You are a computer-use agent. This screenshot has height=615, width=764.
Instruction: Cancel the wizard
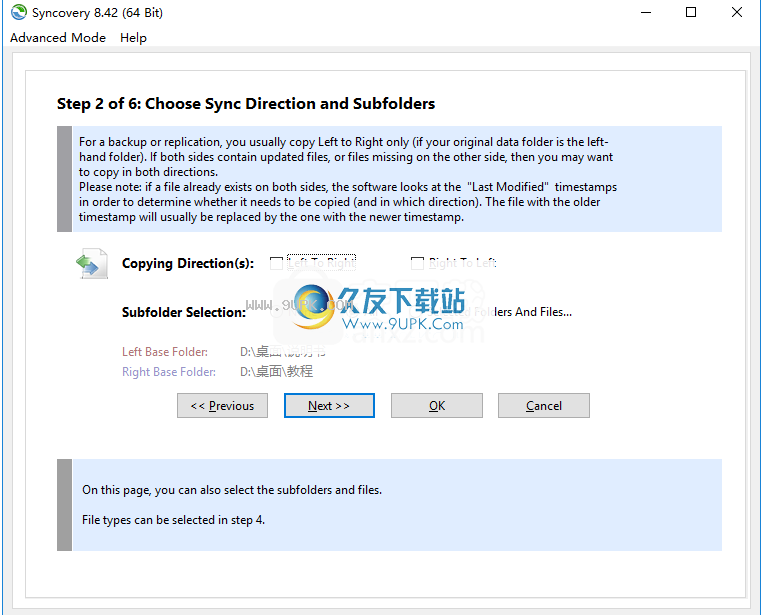544,405
